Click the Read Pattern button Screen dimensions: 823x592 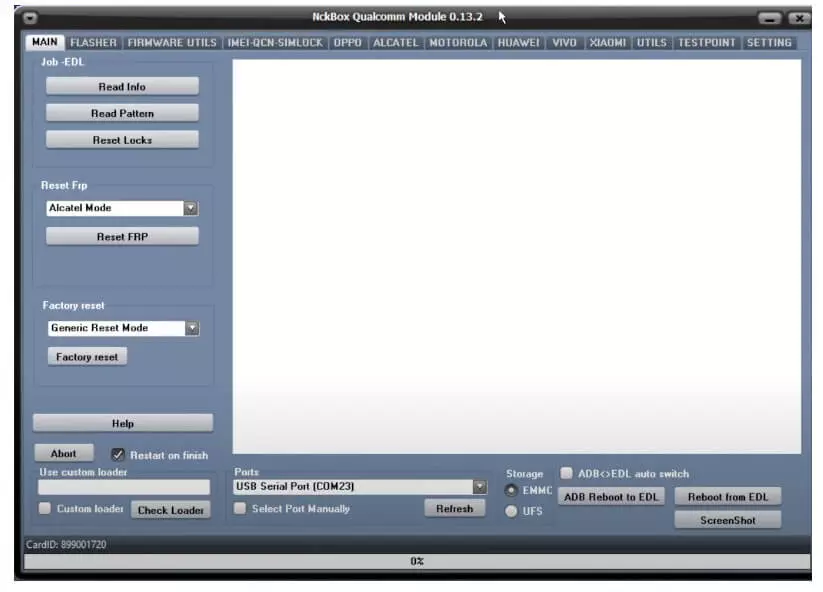click(x=122, y=113)
